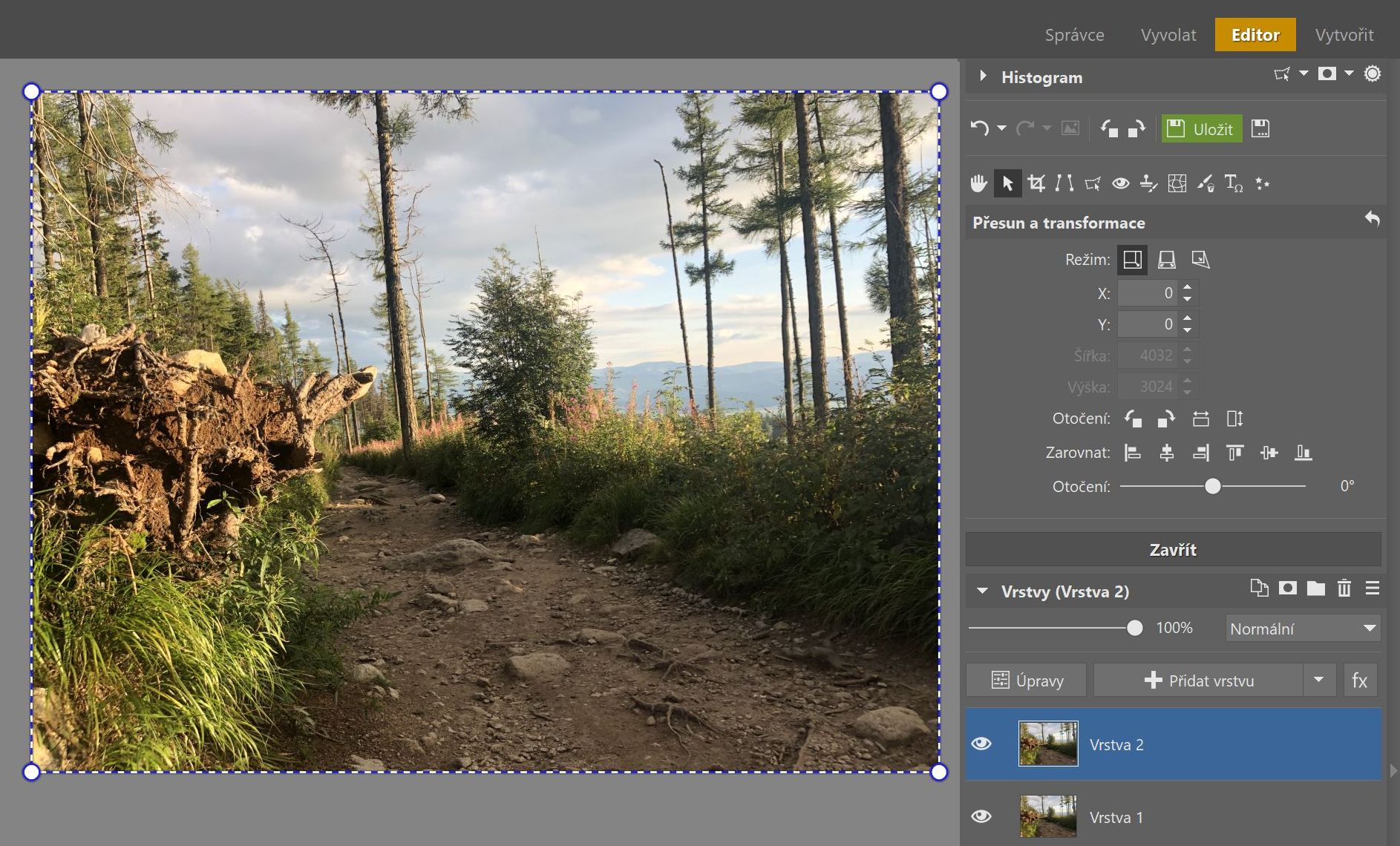Screen dimensions: 1400x846
Task: Align layer to the left edge
Action: (x=1133, y=453)
